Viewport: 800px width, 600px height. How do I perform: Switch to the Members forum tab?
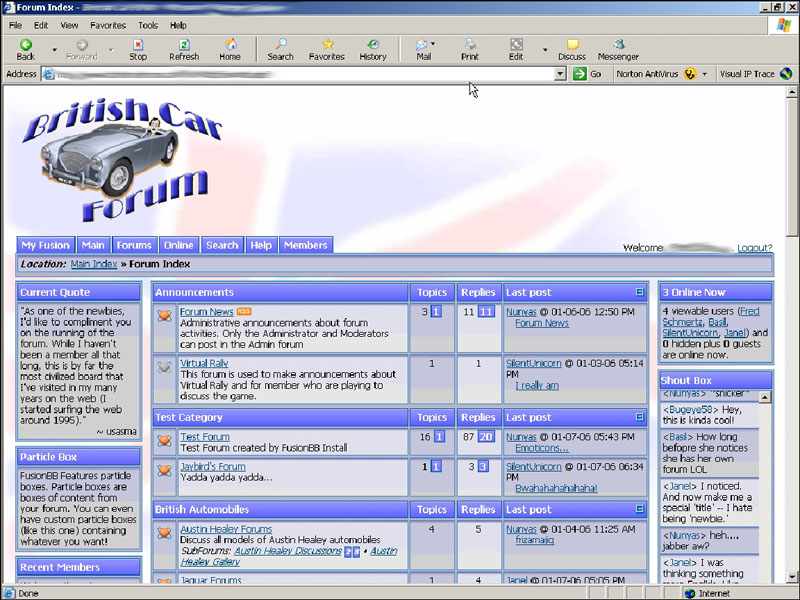305,245
